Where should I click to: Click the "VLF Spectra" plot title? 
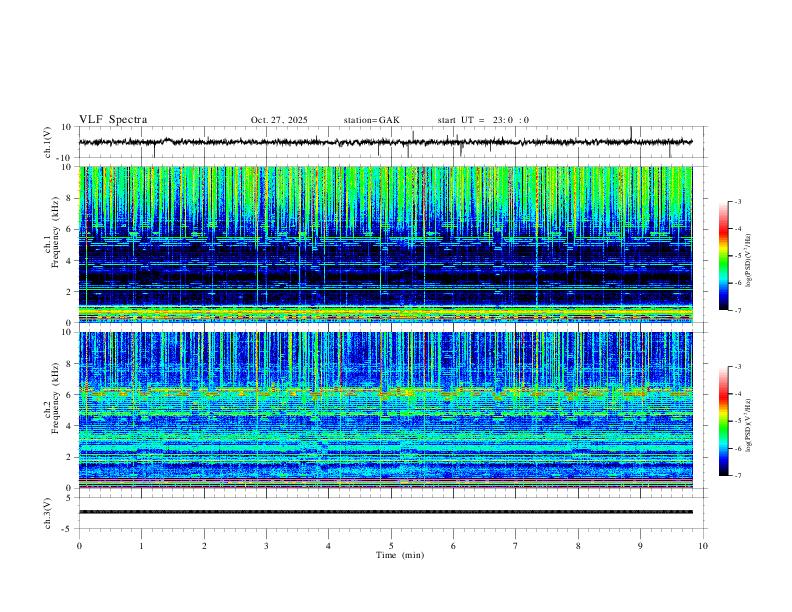[x=113, y=120]
